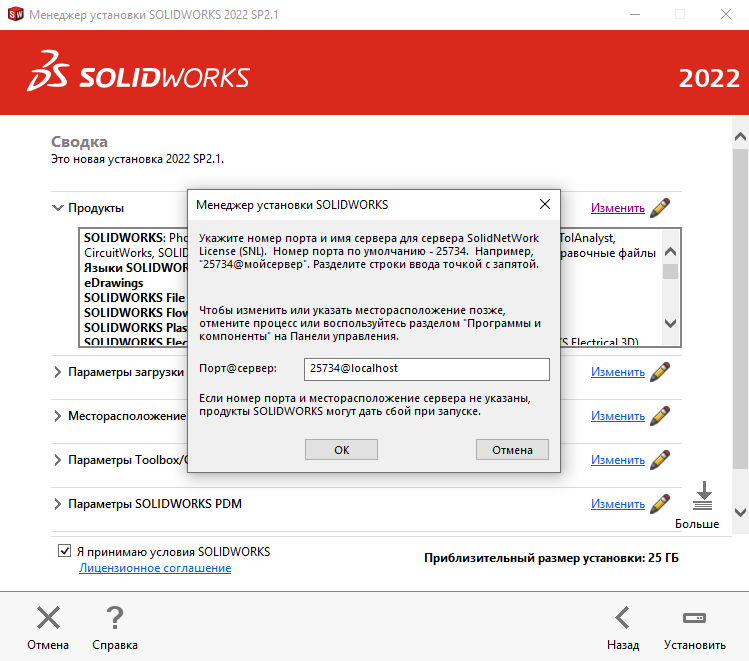Click the main page scroll up arrow

(x=740, y=137)
